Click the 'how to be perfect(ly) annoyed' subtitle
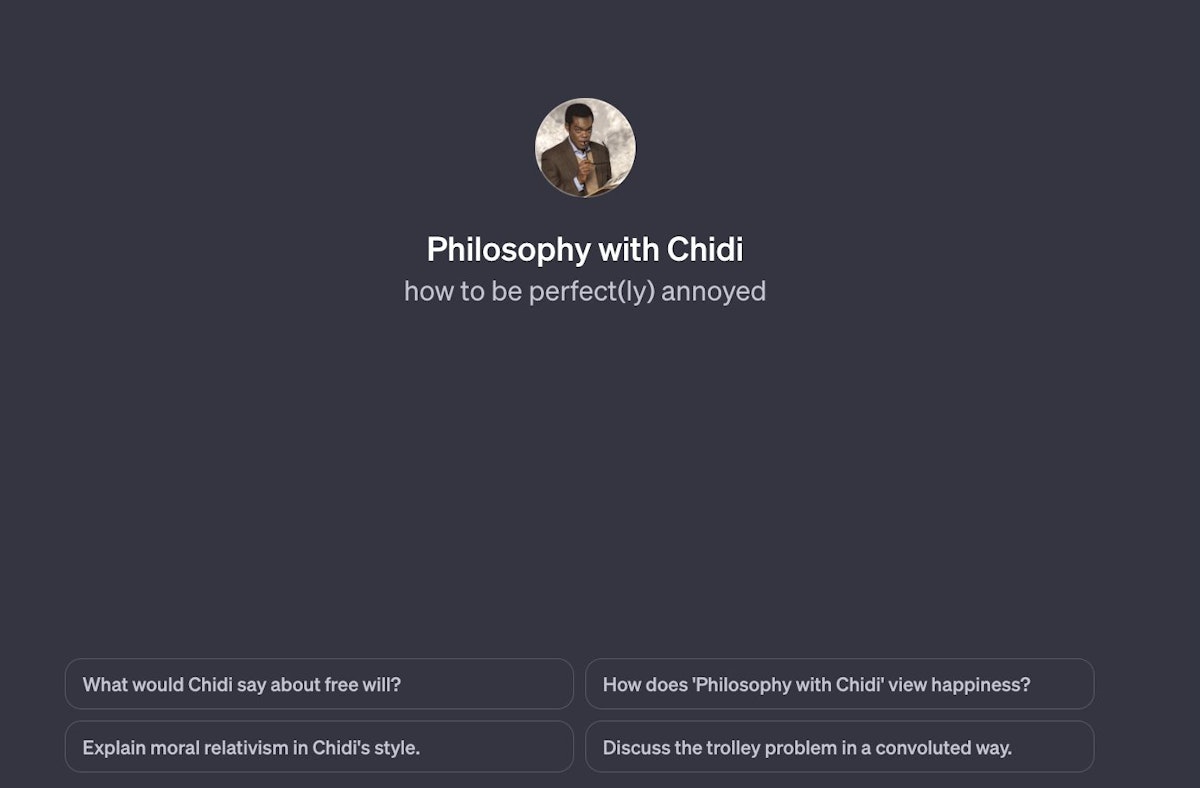 585,291
